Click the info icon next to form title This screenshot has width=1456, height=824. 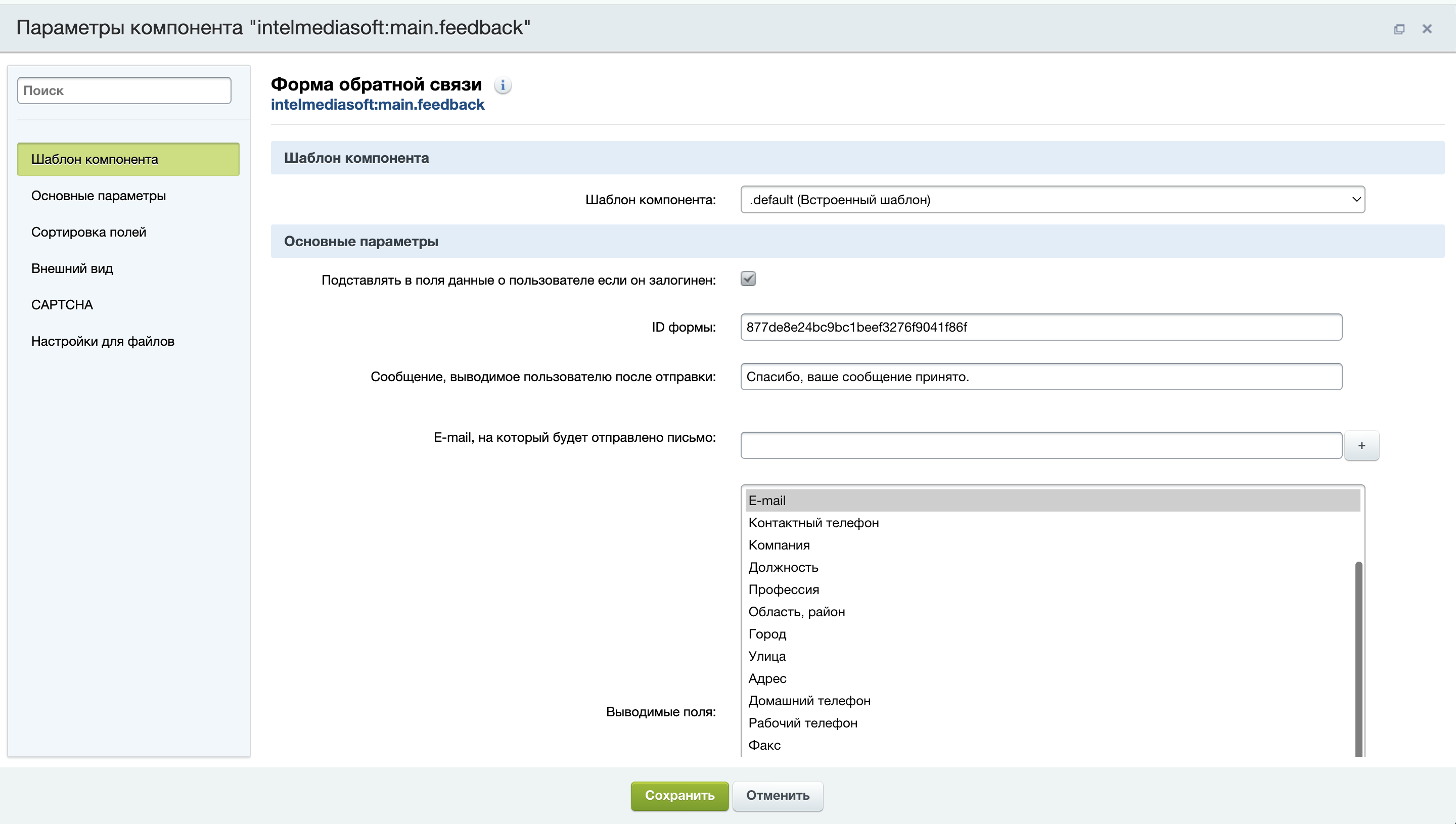[503, 85]
